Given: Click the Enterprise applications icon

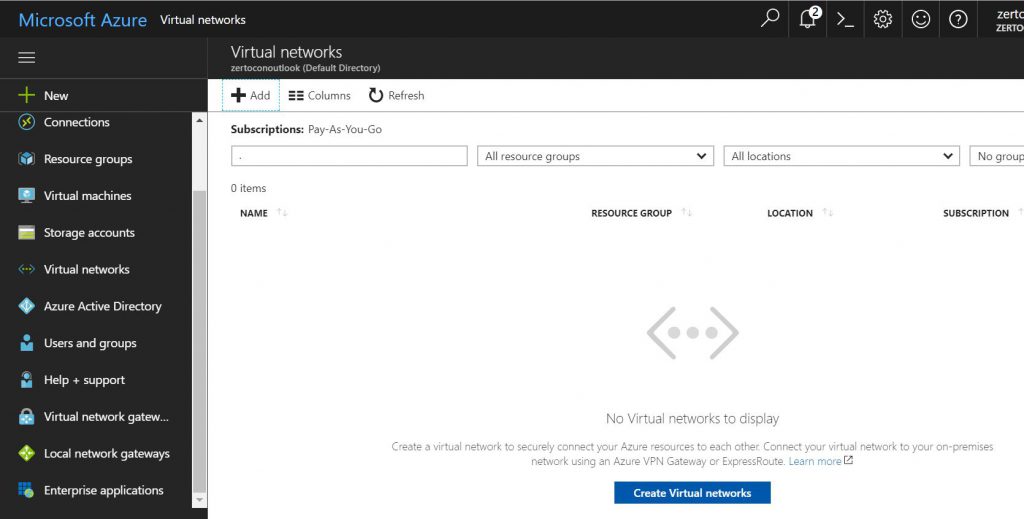Looking at the screenshot, I should pyautogui.click(x=26, y=490).
